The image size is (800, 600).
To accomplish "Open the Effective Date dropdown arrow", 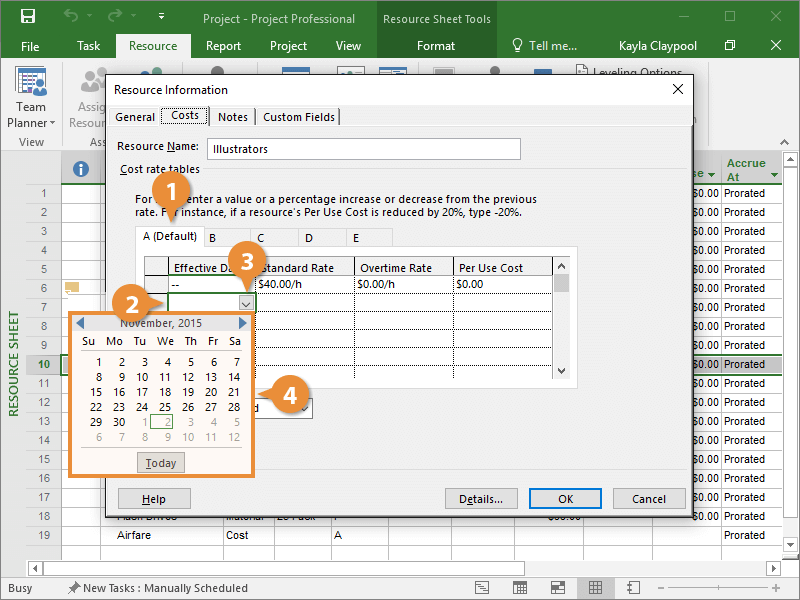I will pos(246,303).
